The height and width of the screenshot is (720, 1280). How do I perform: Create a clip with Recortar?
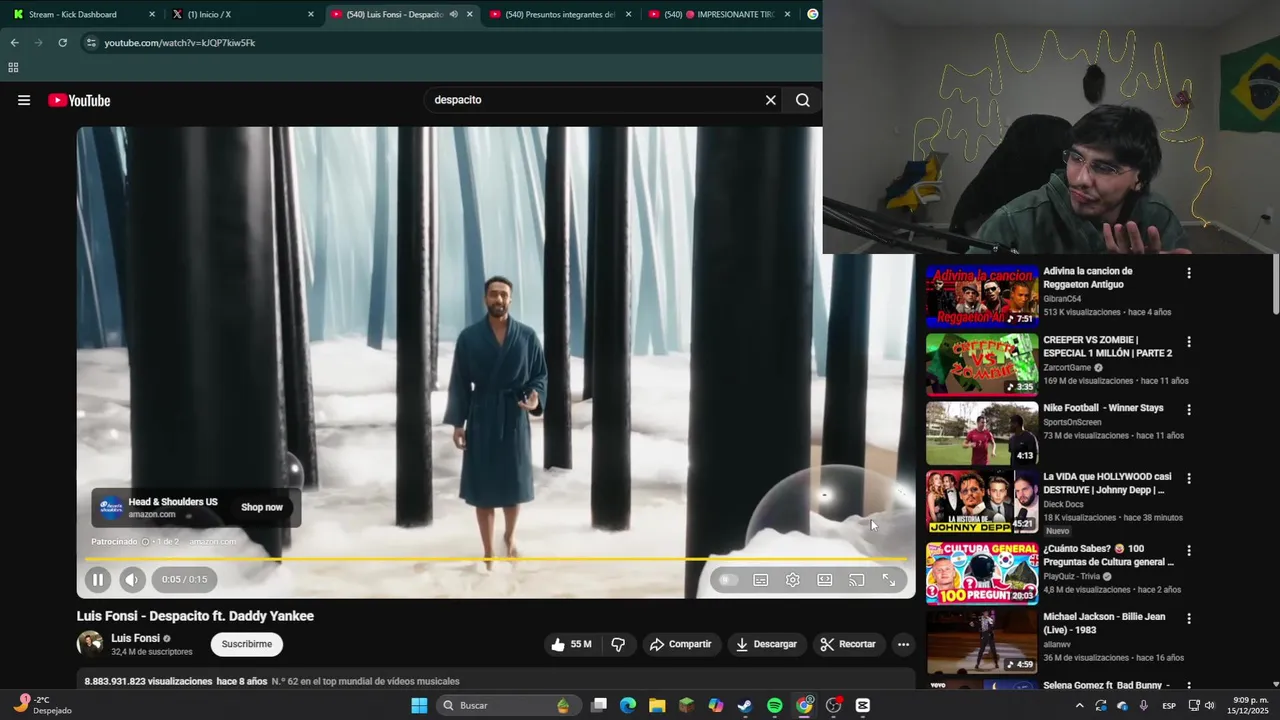pos(848,644)
